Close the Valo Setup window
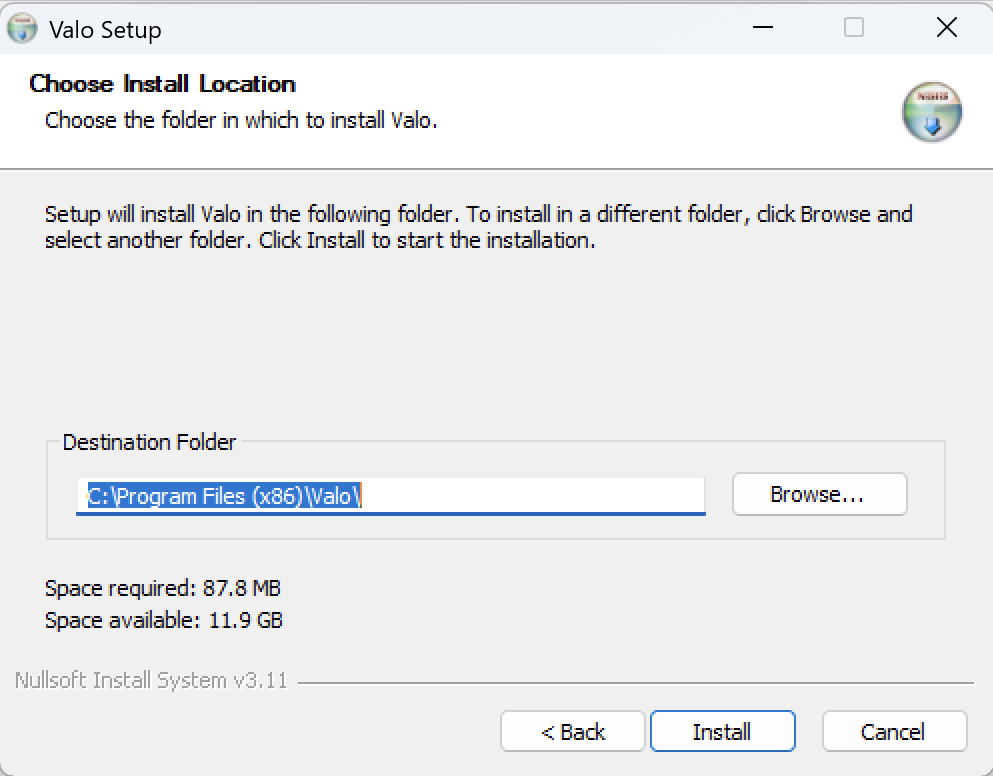This screenshot has width=993, height=776. coord(946,28)
